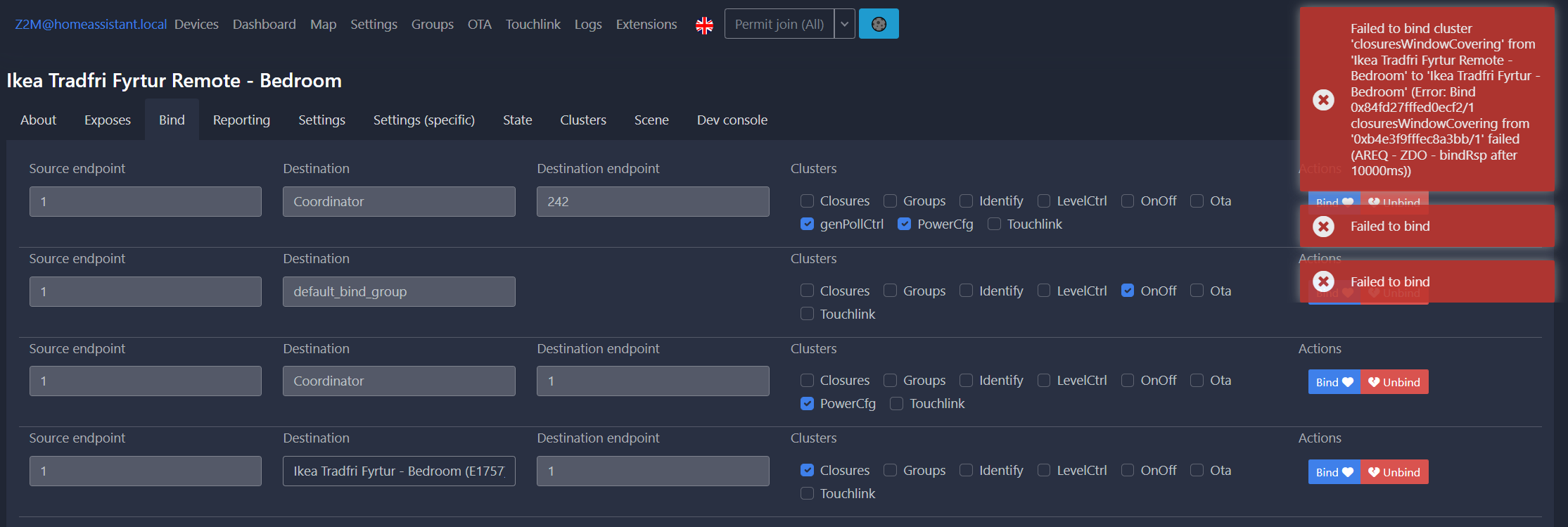Enable LevelCtrl in the default_bind_group row
Viewport: 1568px width, 527px height.
(1044, 291)
